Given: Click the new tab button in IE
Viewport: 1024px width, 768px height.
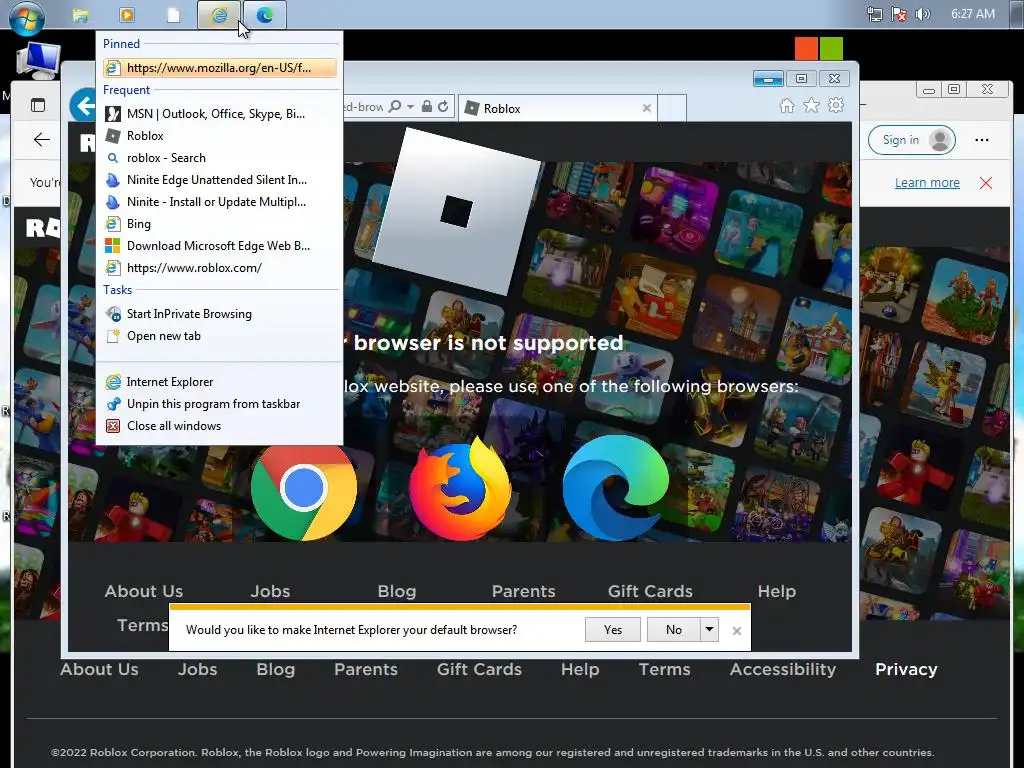Looking at the screenshot, I should tap(672, 108).
